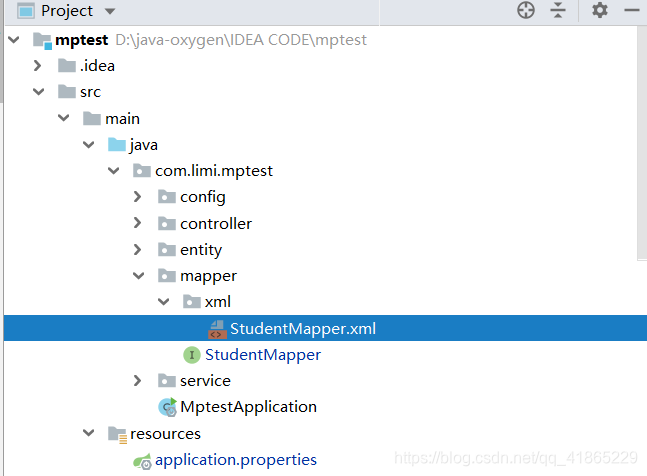Expand the config package
647x476 pixels.
tap(137, 197)
